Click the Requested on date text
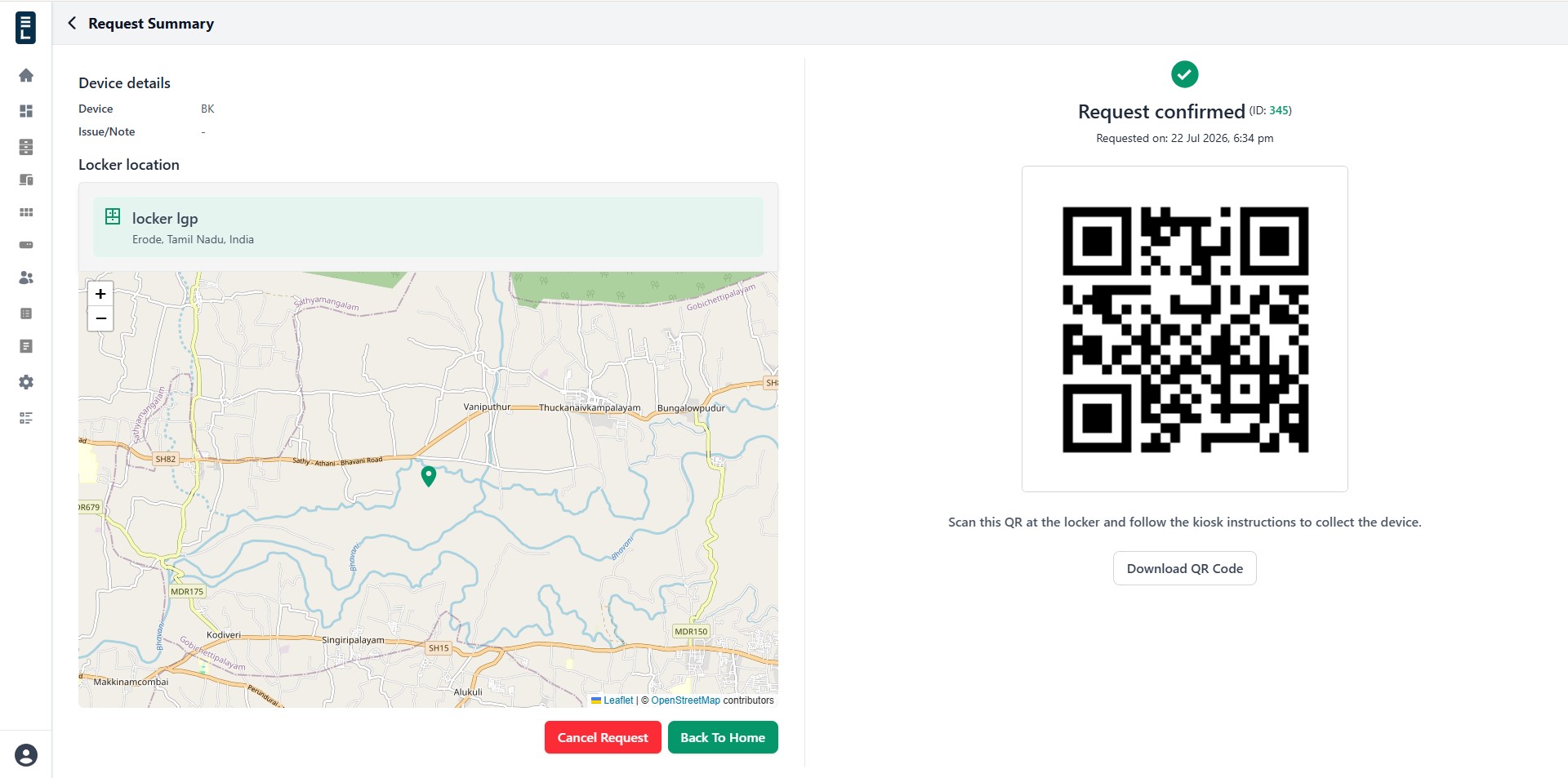 pyautogui.click(x=1185, y=138)
